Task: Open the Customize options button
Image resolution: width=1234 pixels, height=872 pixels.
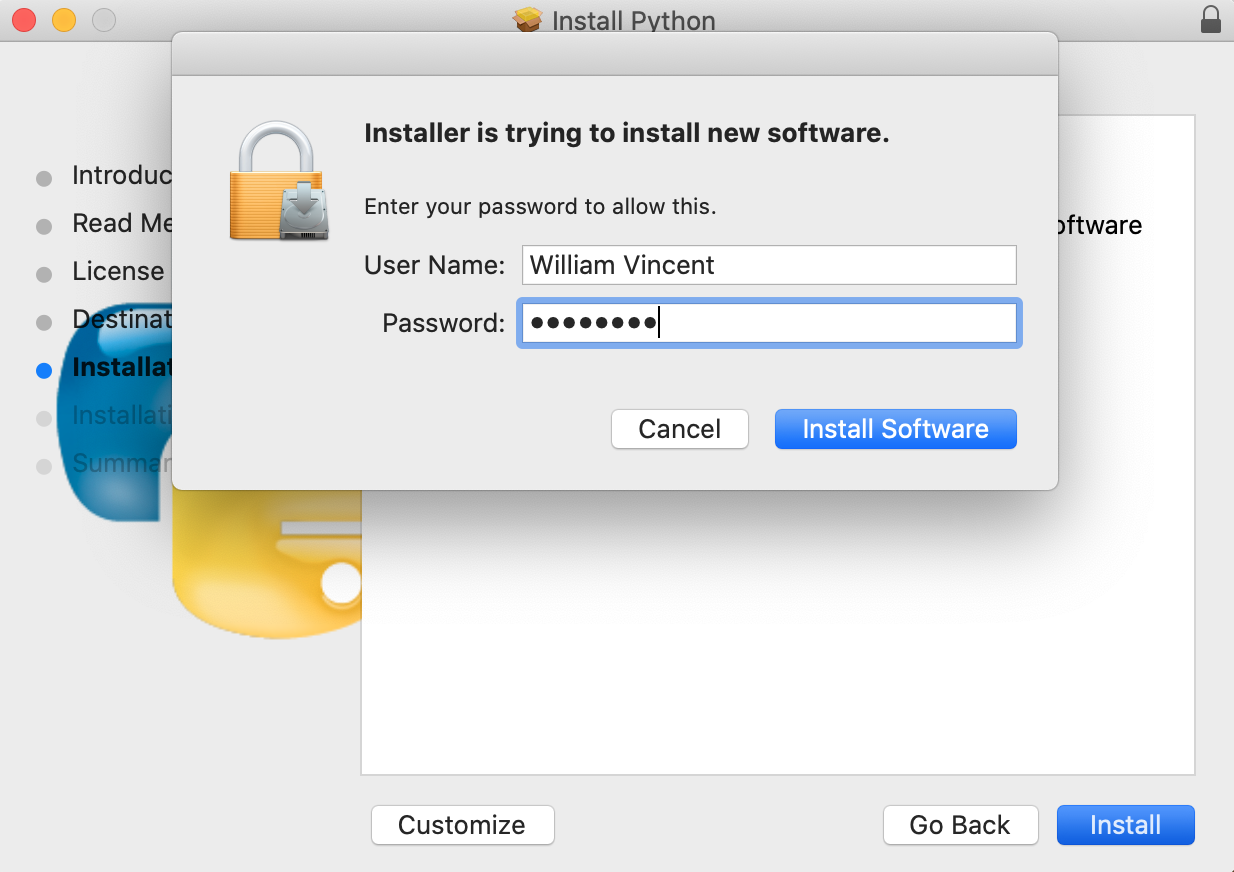Action: click(462, 825)
